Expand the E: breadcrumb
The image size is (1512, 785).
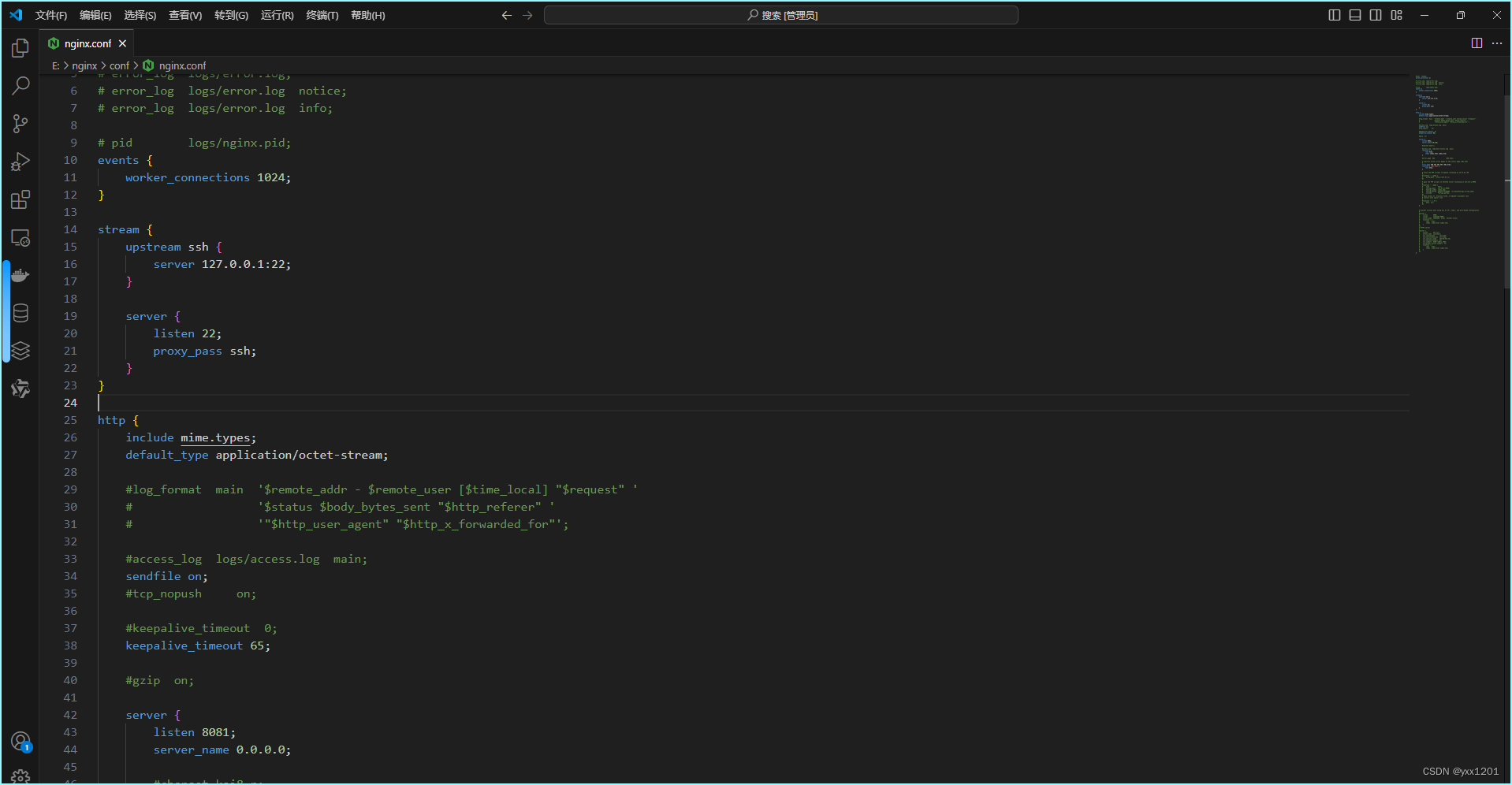click(55, 65)
